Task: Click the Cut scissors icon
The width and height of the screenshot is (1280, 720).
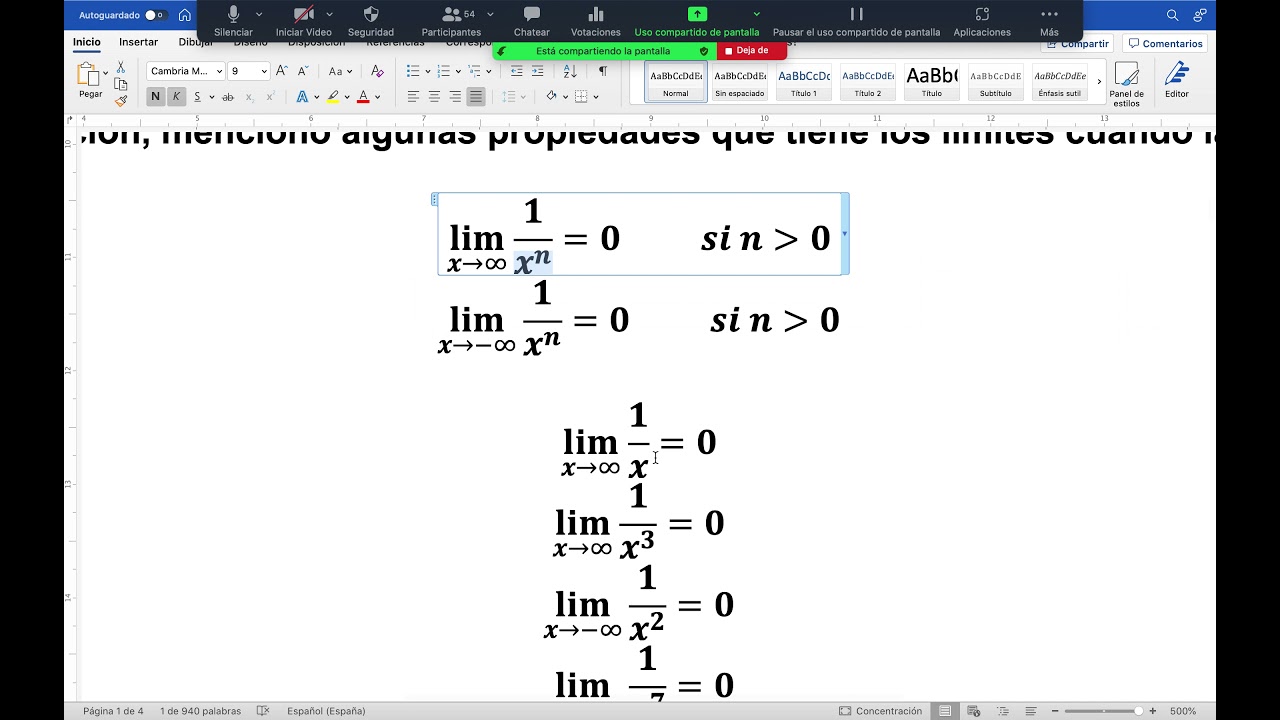Action: click(121, 67)
